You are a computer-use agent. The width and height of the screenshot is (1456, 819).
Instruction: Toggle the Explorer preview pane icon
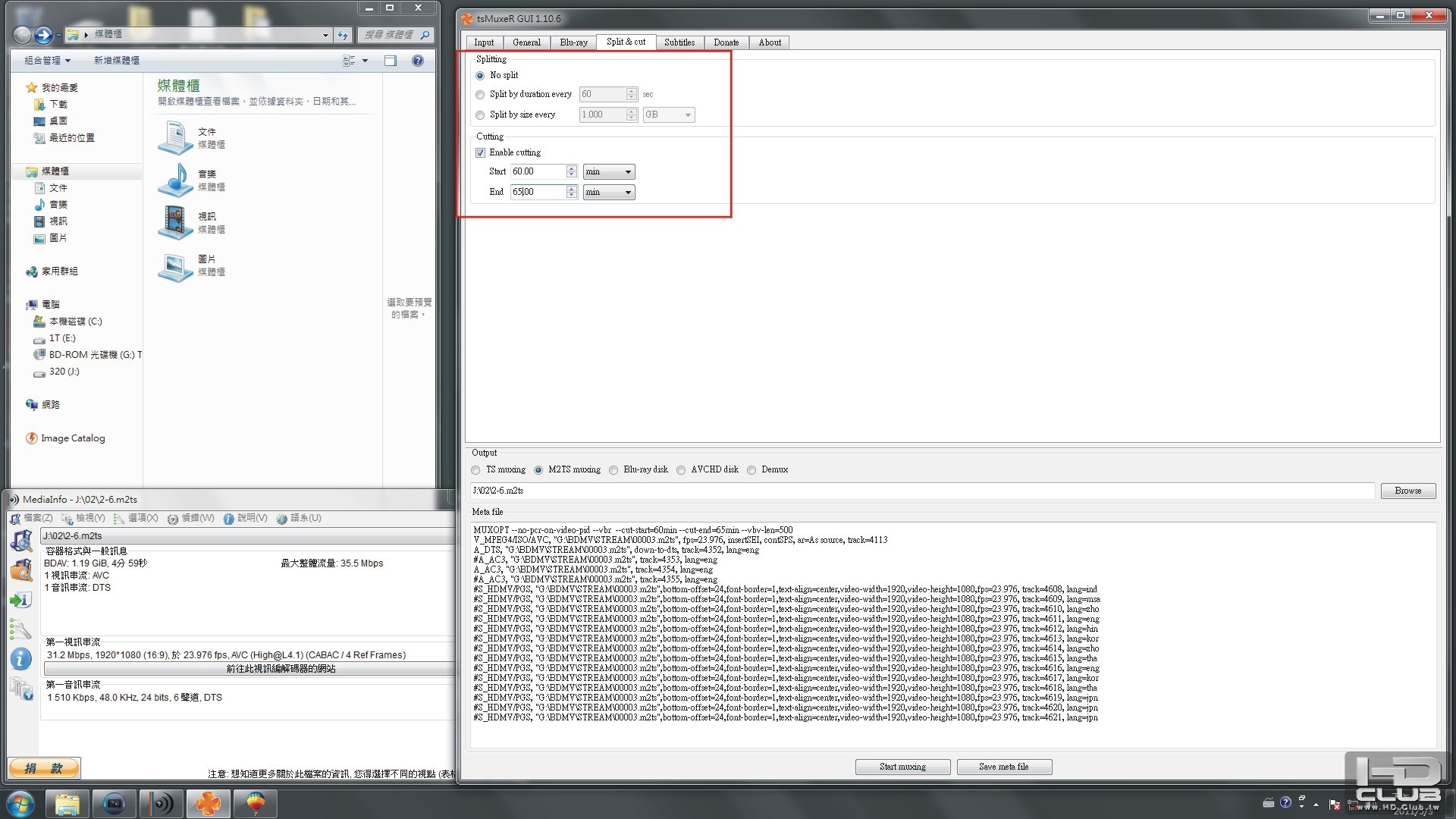click(391, 61)
